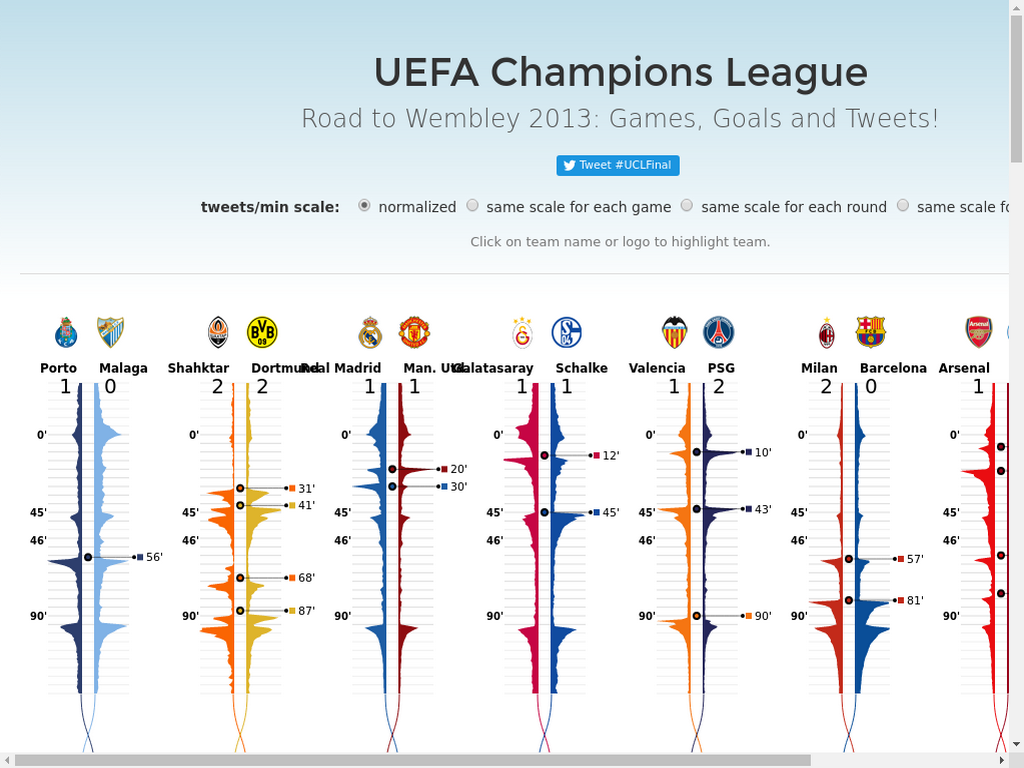1024x768 pixels.
Task: Click the Malaga club crest
Action: point(110,332)
